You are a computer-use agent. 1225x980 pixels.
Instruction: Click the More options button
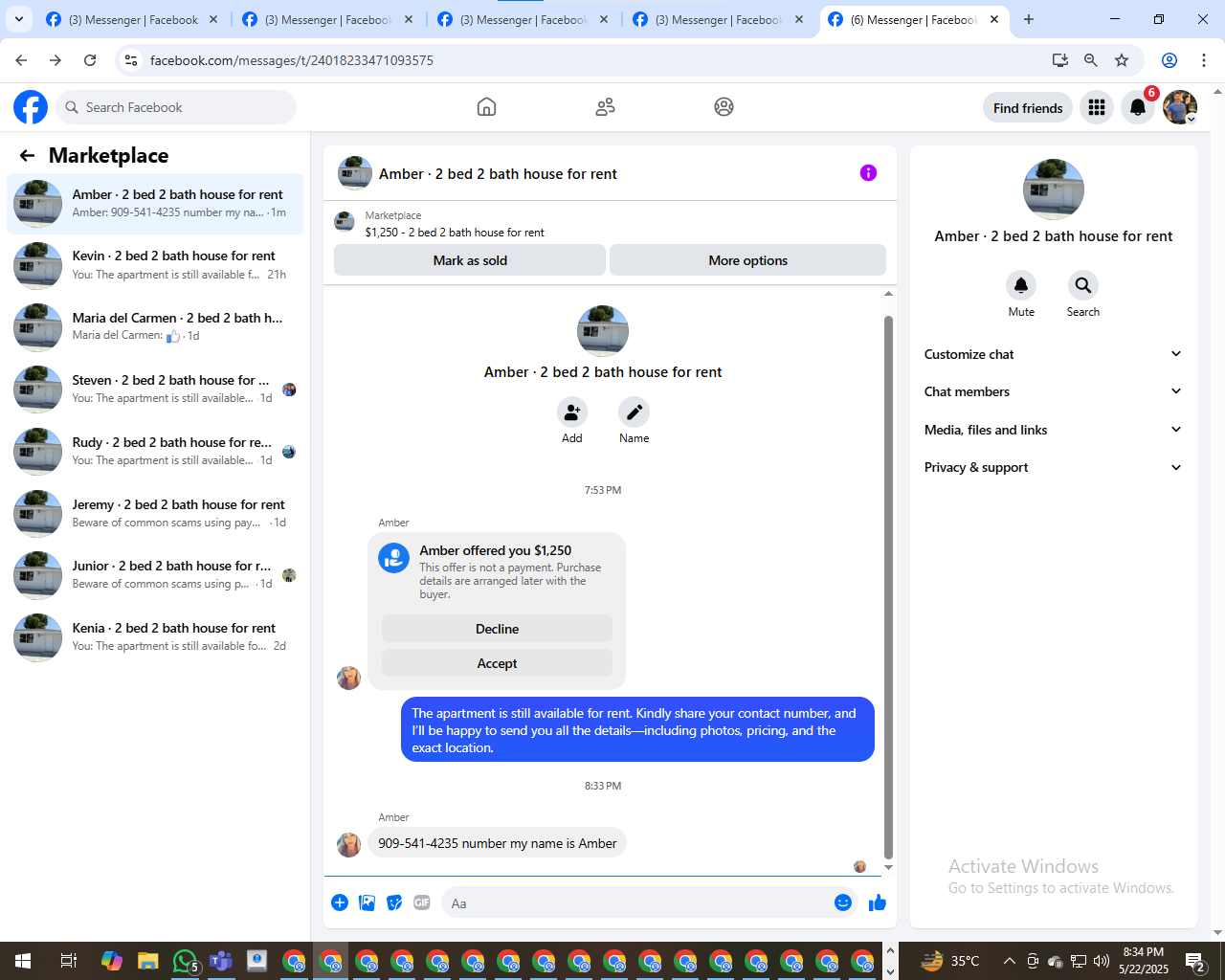point(747,260)
